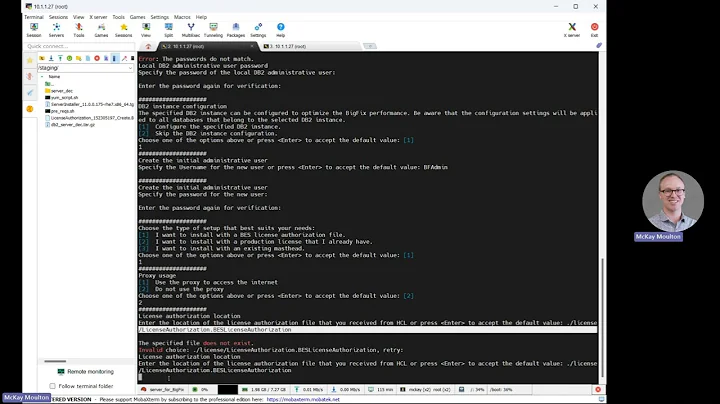This screenshot has width=720, height=404.
Task: Open the Settings menu
Action: (159, 17)
